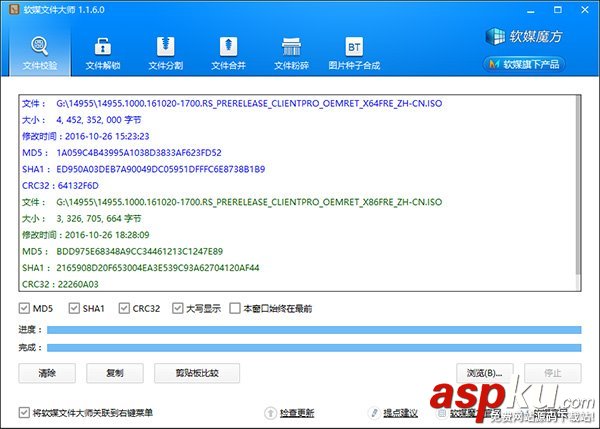Click the 软媒魔方 cube logo

pyautogui.click(x=524, y=36)
